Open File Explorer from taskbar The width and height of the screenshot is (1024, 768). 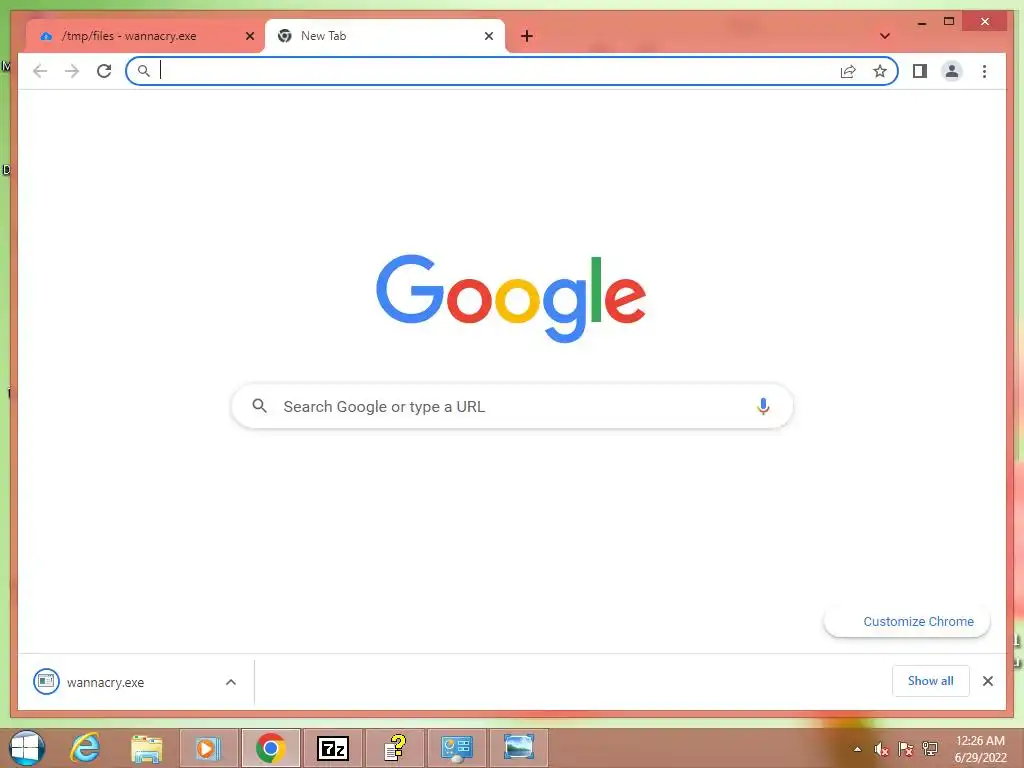pyautogui.click(x=147, y=748)
